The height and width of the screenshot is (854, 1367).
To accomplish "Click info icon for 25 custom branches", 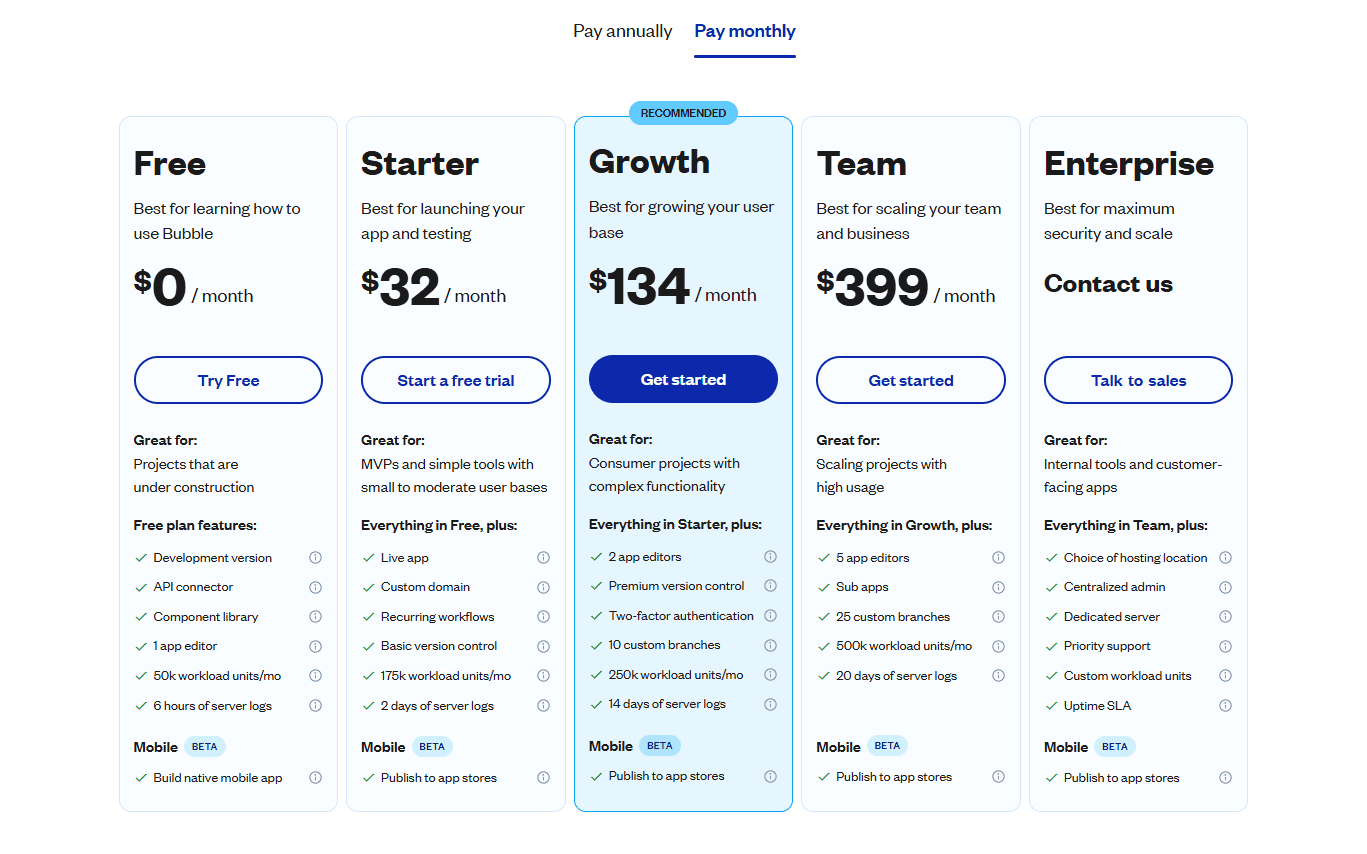I will (x=998, y=617).
